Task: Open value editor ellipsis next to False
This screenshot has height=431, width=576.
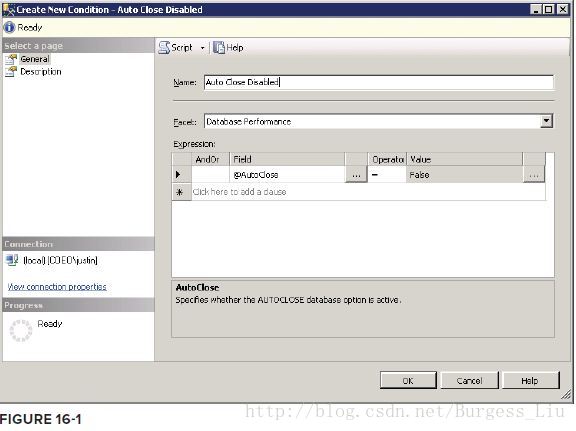Action: pos(534,175)
